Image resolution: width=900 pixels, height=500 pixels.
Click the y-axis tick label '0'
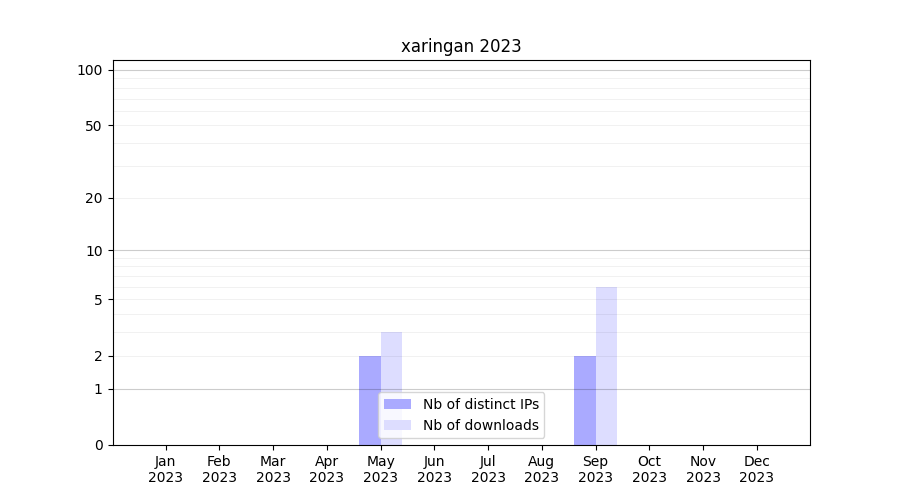[98, 445]
